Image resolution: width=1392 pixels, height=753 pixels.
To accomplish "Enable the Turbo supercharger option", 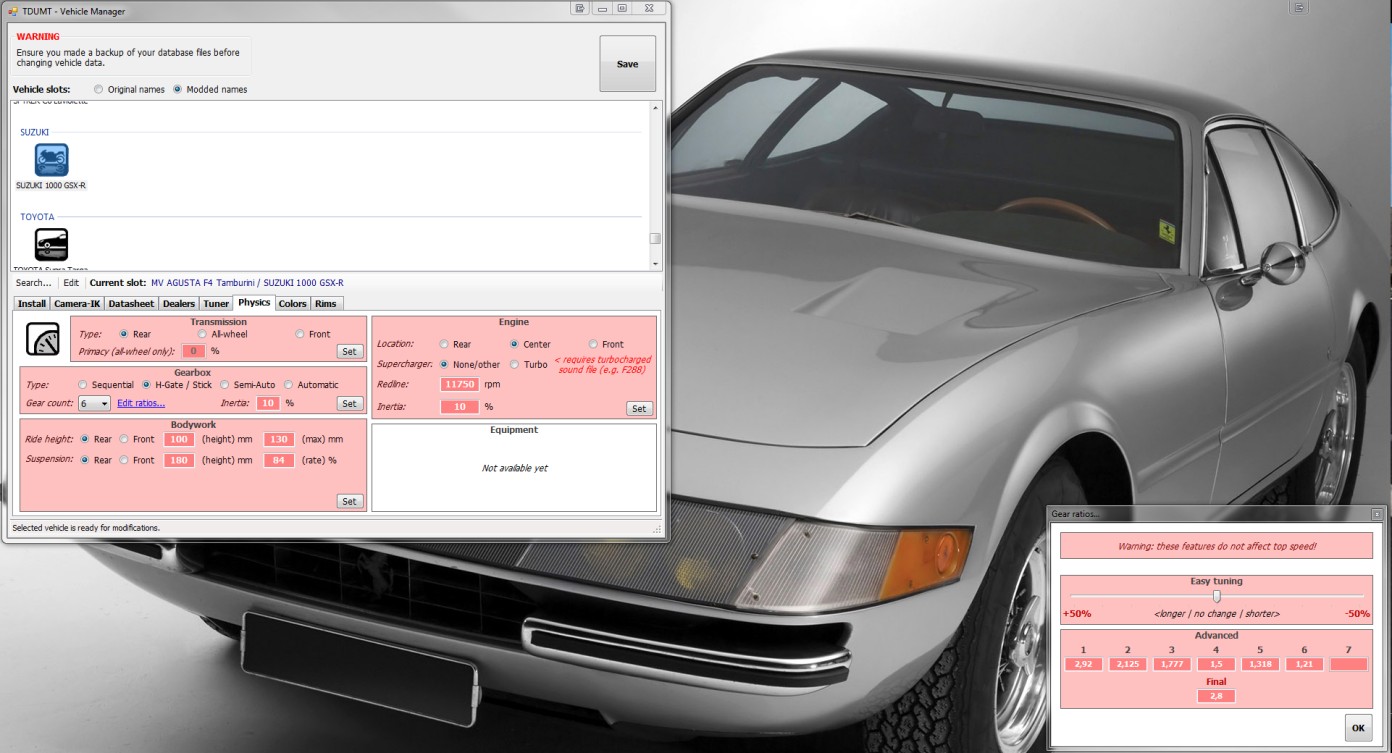I will [515, 365].
